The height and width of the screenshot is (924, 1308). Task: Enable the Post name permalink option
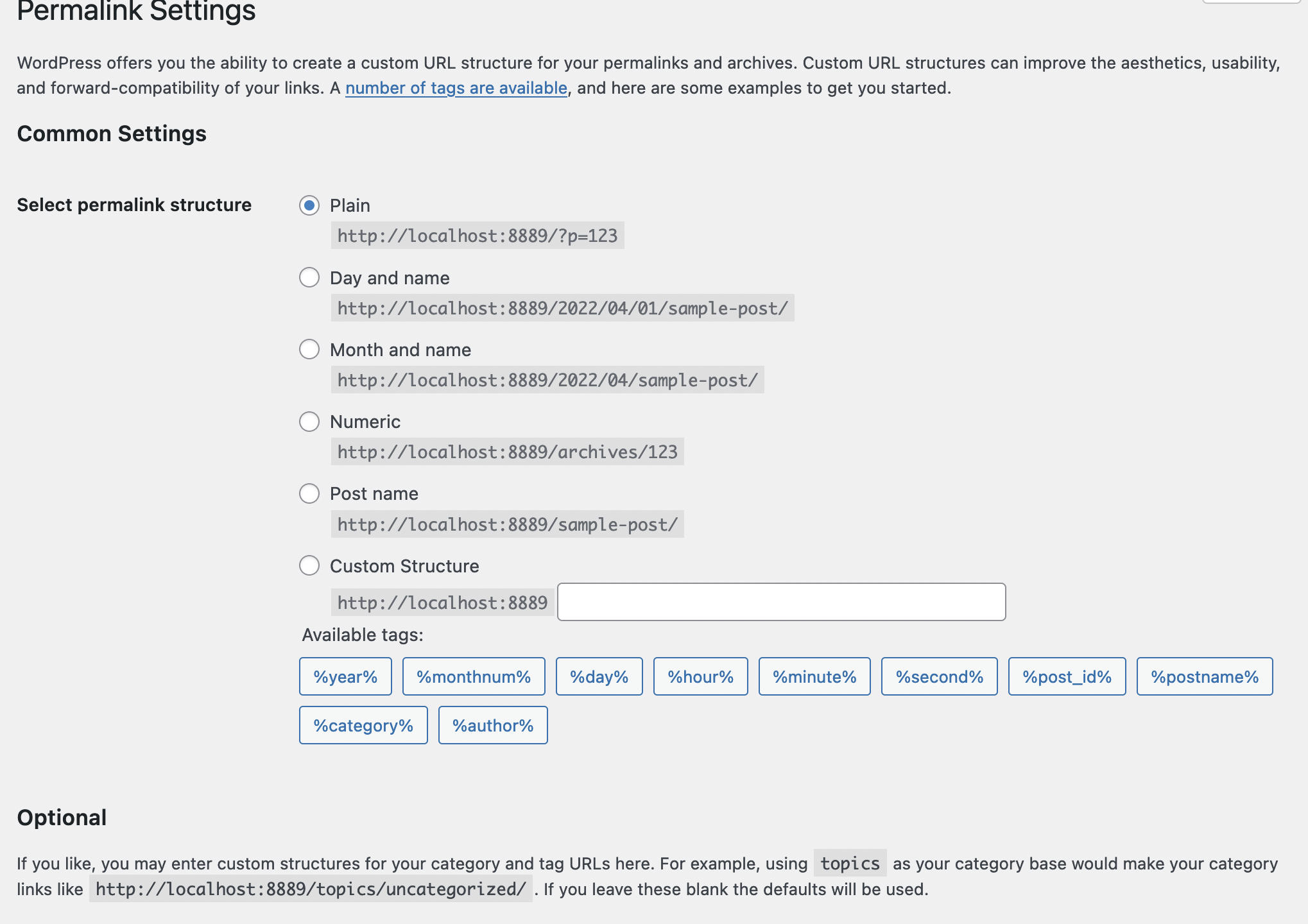click(x=309, y=493)
